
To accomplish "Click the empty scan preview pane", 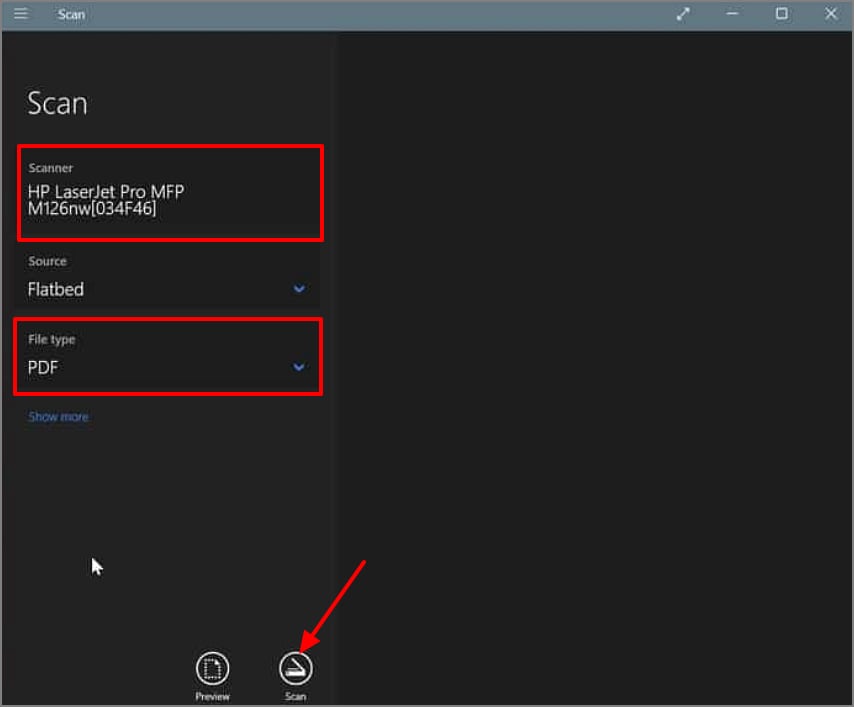I will pyautogui.click(x=594, y=368).
